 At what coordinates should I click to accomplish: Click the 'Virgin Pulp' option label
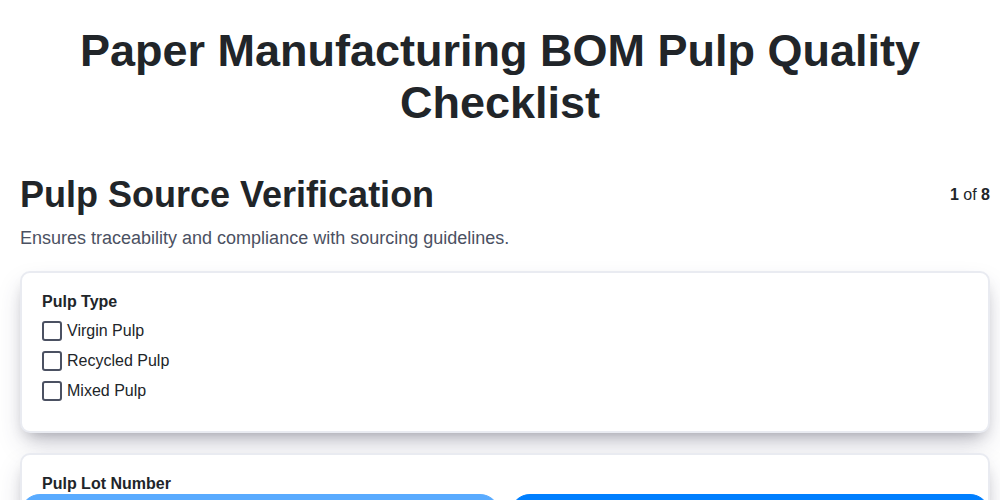(105, 331)
